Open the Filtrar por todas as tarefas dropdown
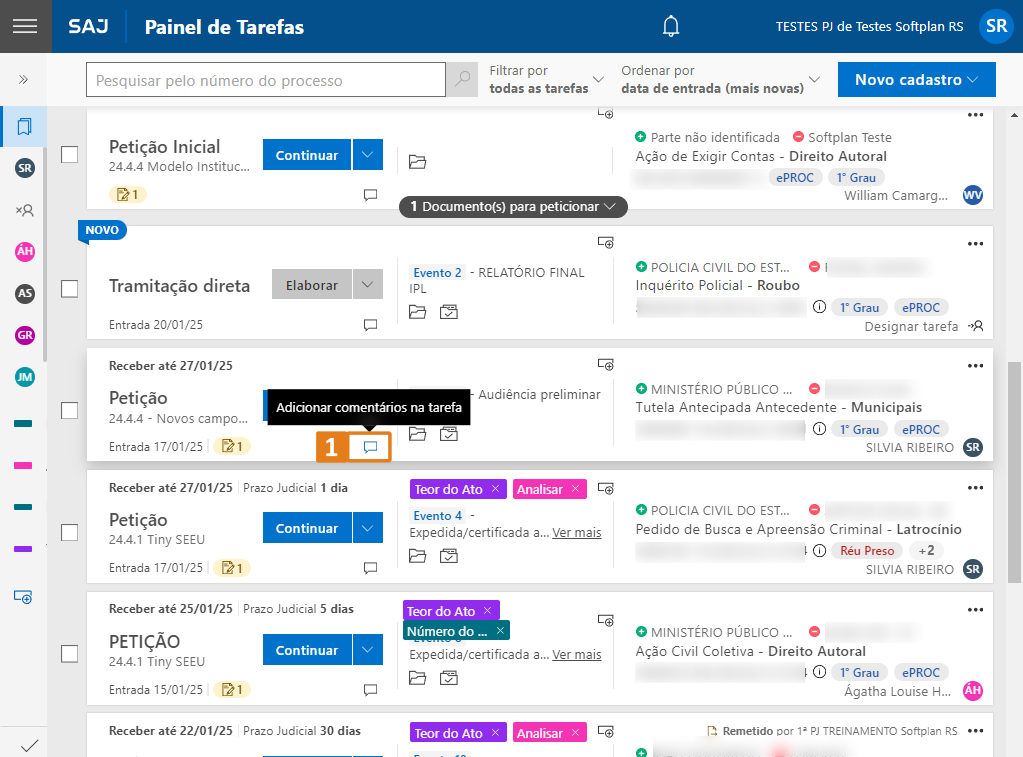The height and width of the screenshot is (757, 1023). [x=546, y=80]
